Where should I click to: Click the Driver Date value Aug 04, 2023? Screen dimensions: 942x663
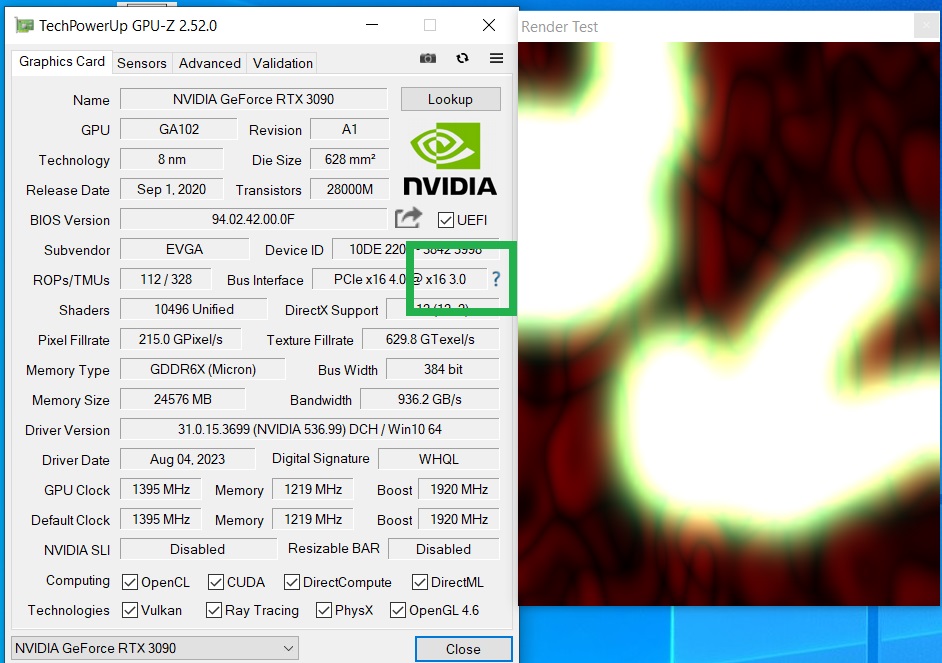pyautogui.click(x=187, y=459)
